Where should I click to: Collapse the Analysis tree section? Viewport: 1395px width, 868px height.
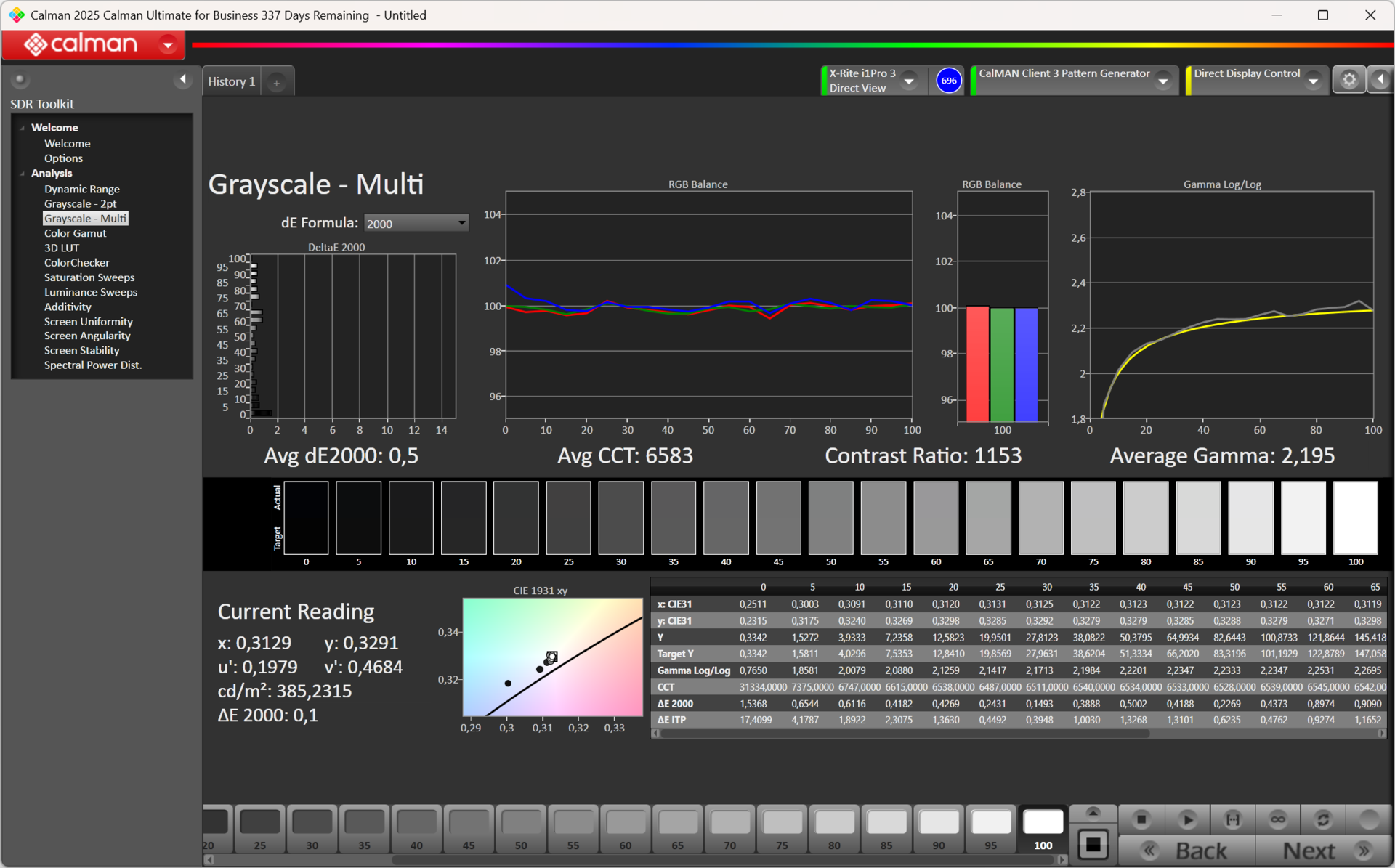23,174
